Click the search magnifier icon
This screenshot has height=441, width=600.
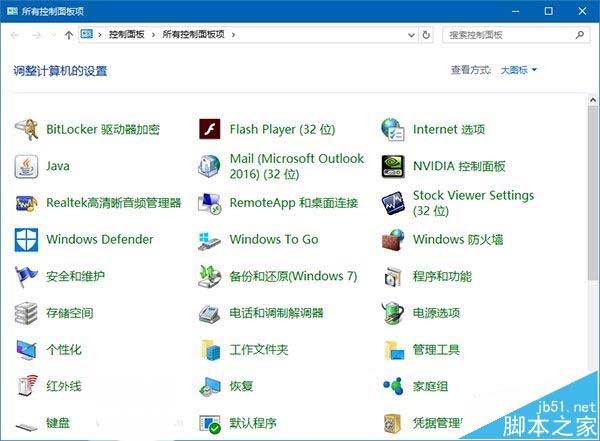pos(580,35)
